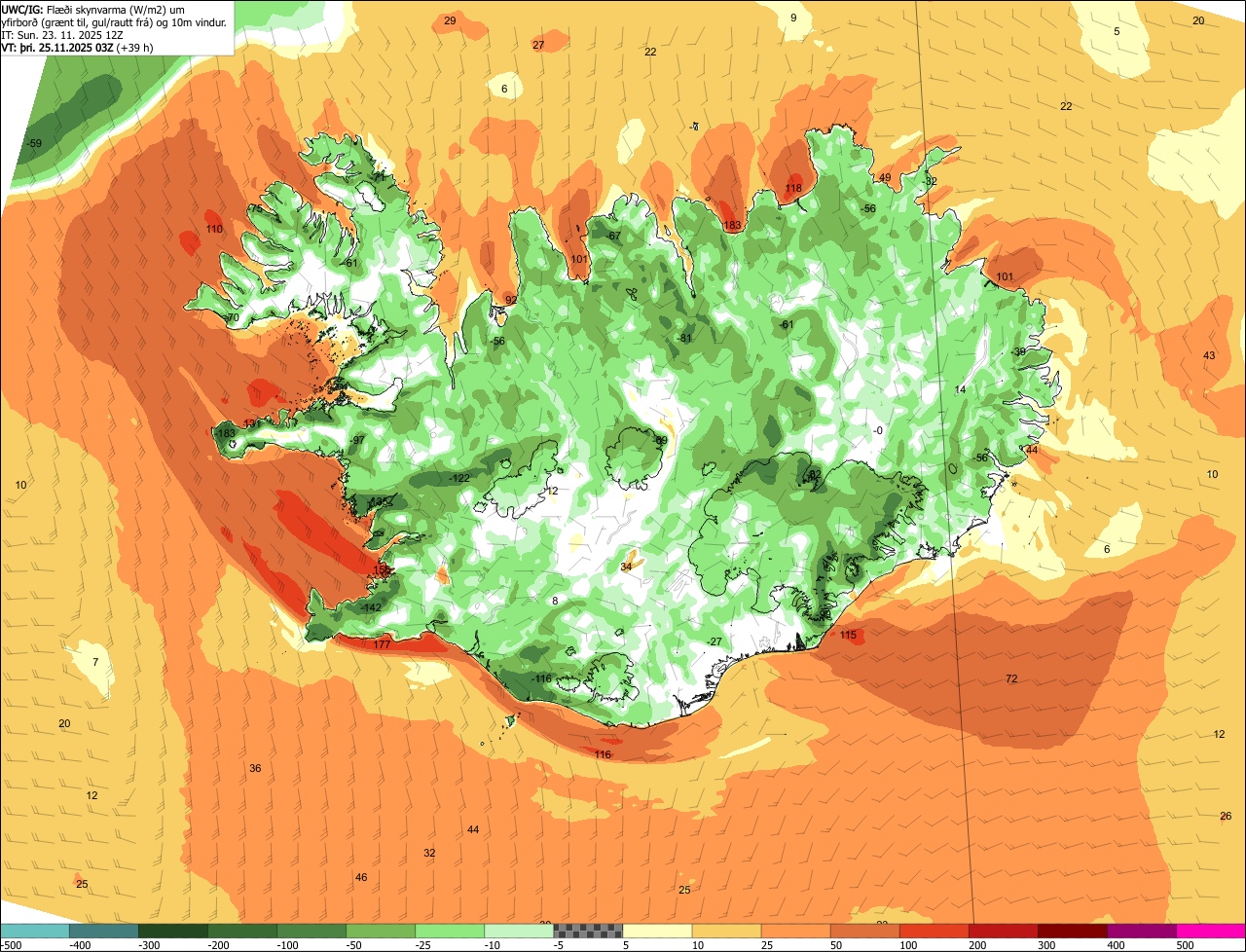Click the map value '46' in the southern ocean
Screen dimensions: 1246x952
(361, 878)
